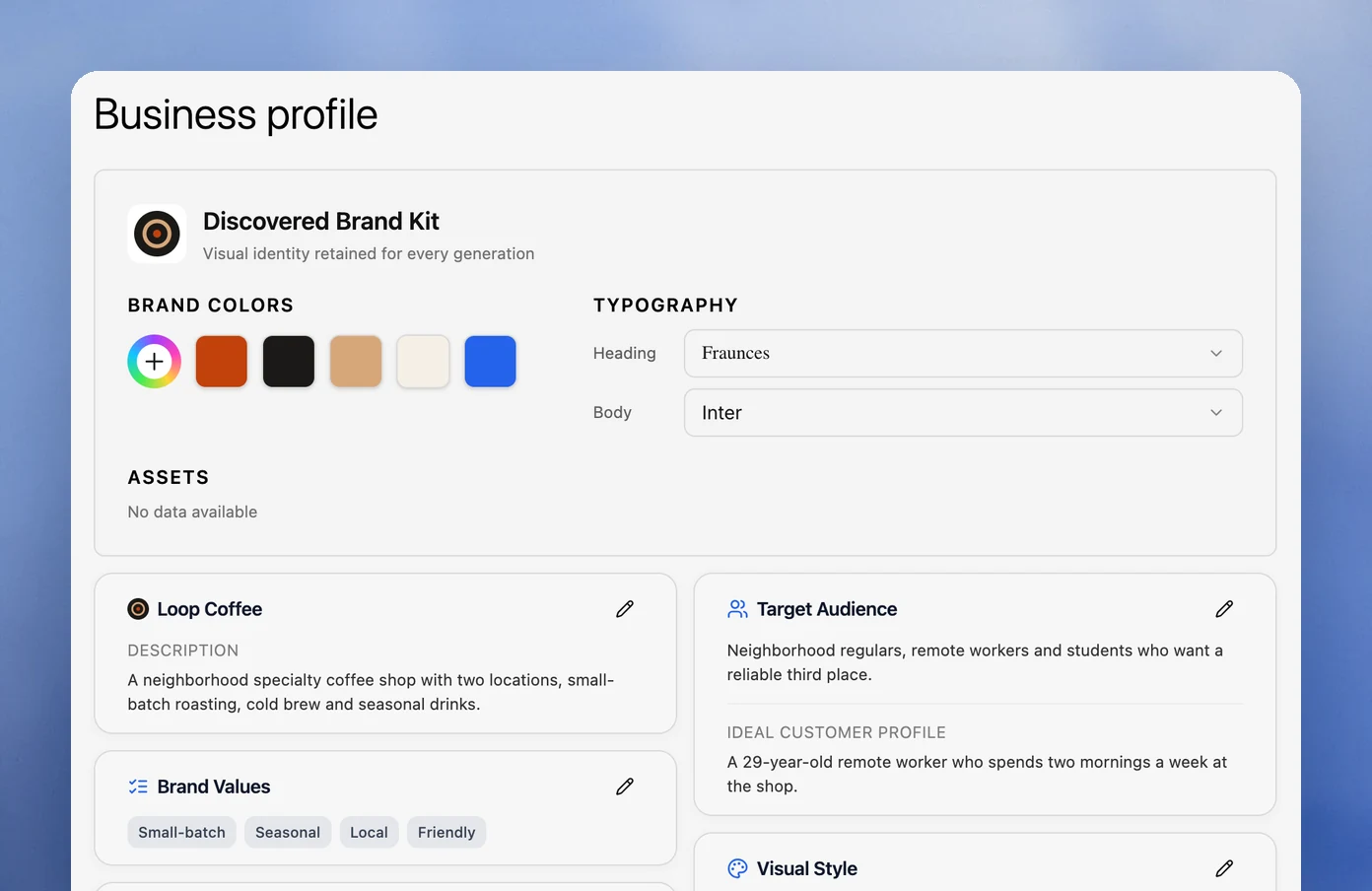Viewport: 1372px width, 891px height.
Task: Click the Loop Coffee logo icon
Action: 138,609
